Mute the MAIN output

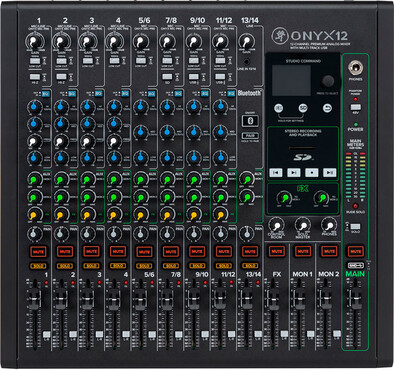pos(355,251)
